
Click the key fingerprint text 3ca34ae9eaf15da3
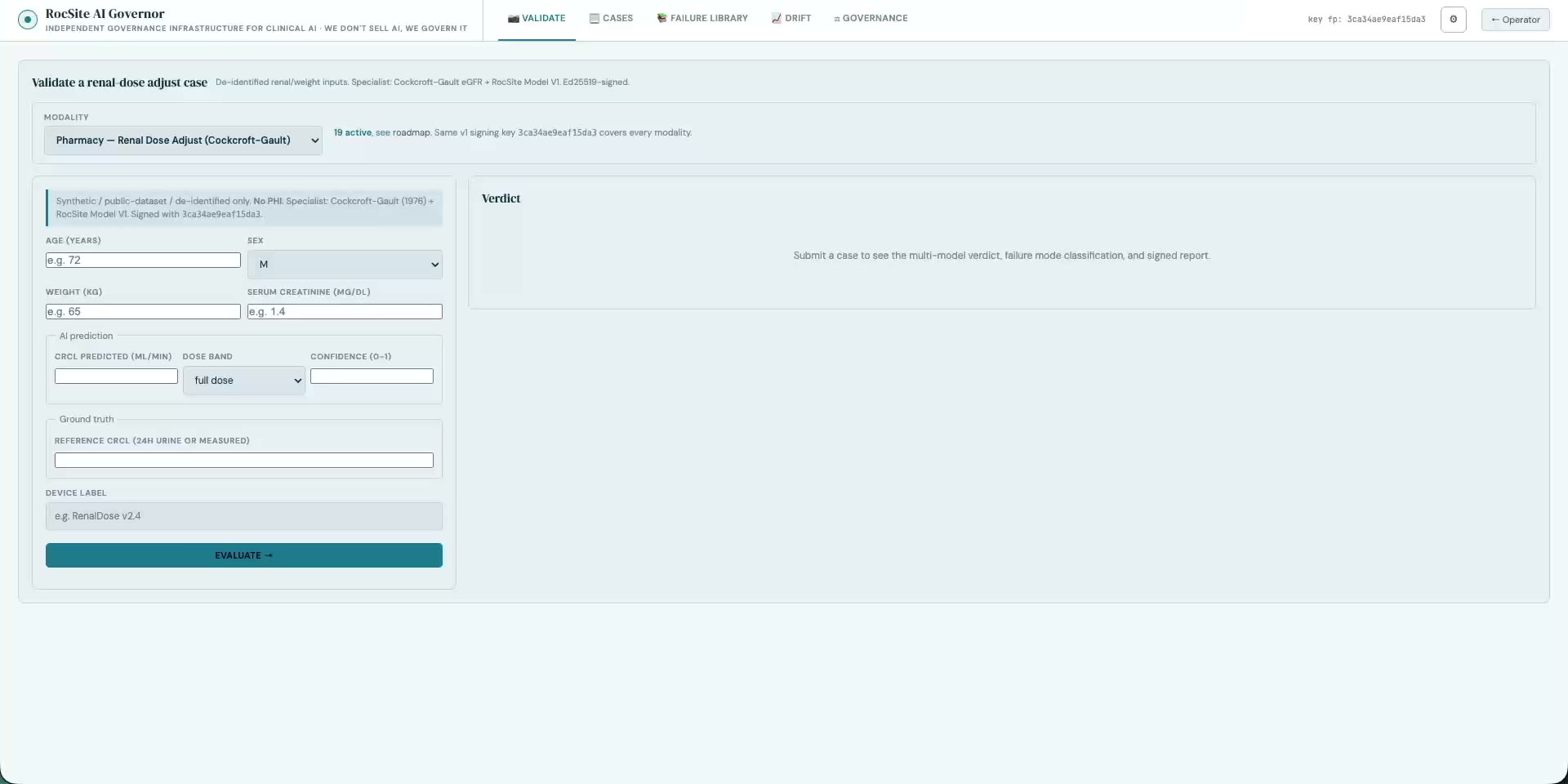point(1386,20)
